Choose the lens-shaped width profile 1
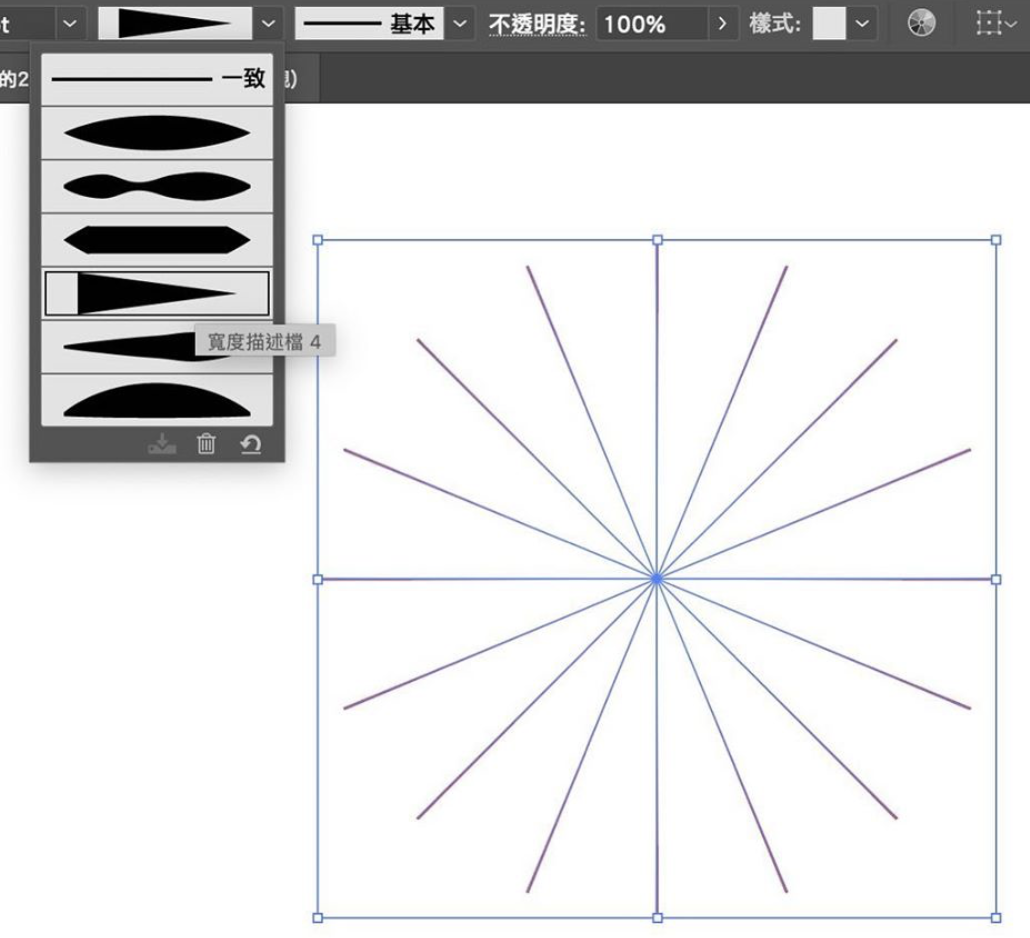 tap(157, 133)
